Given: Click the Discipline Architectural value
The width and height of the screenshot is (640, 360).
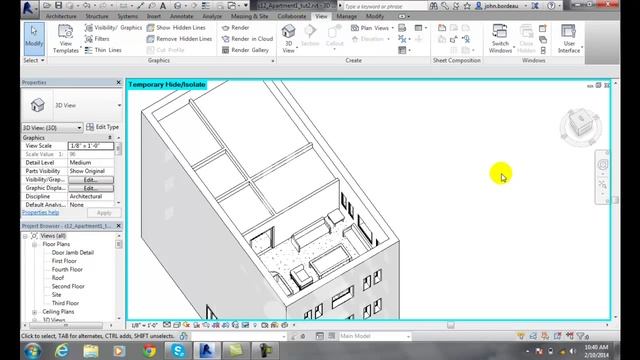Looking at the screenshot, I should click(91, 196).
